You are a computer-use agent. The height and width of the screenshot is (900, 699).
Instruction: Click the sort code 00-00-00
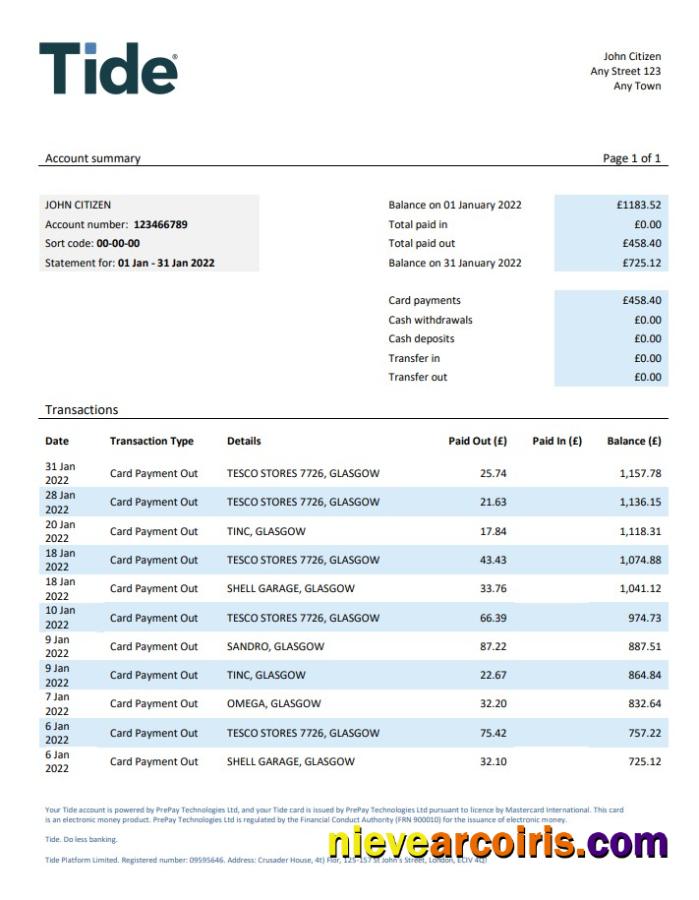tap(118, 244)
